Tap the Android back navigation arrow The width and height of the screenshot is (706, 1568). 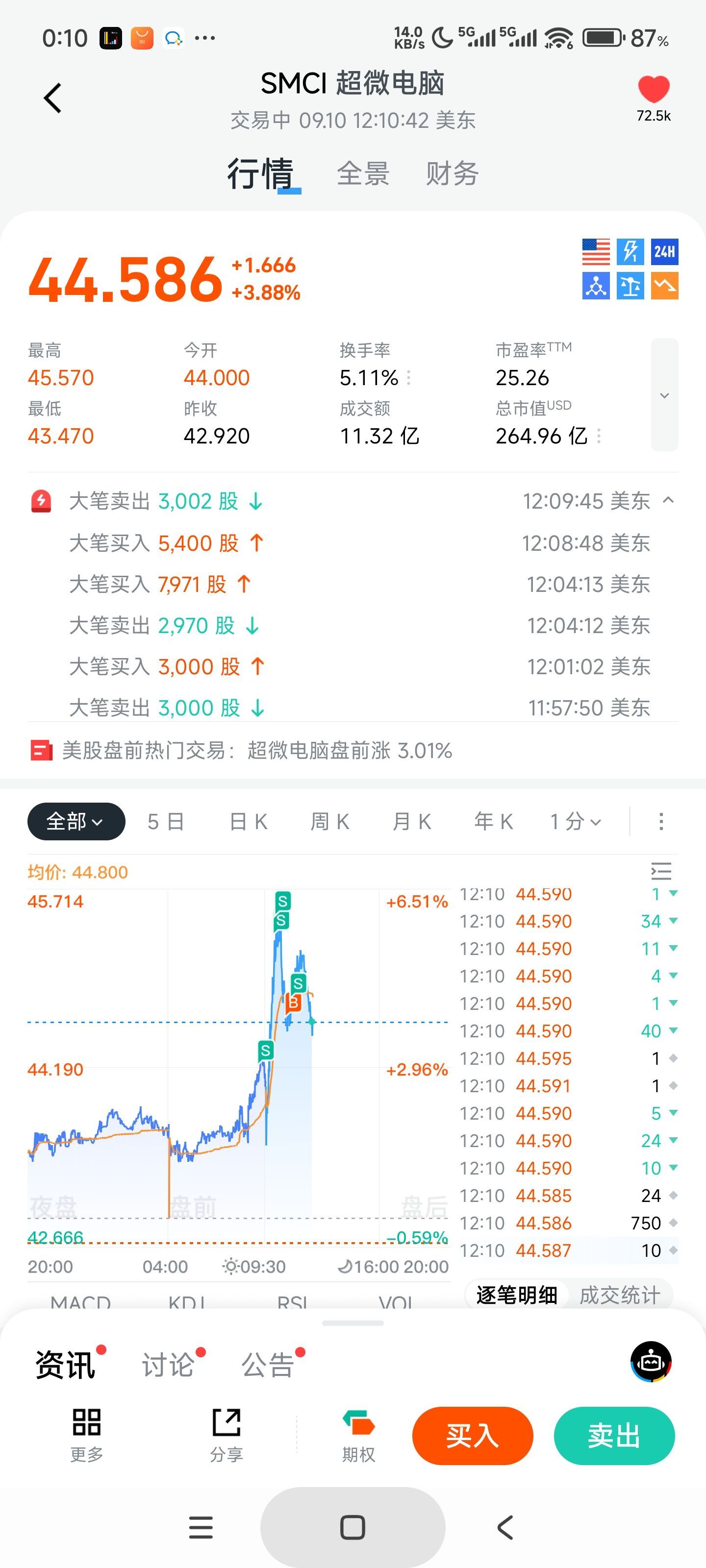coord(505,1528)
